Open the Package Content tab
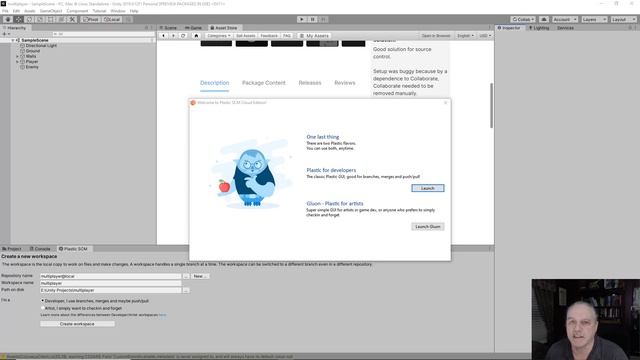The width and height of the screenshot is (640, 360). pos(264,83)
